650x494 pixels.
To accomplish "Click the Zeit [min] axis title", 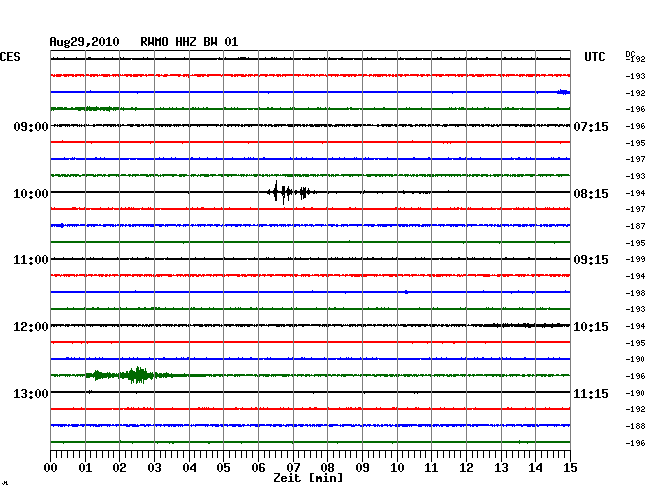I will point(308,478).
